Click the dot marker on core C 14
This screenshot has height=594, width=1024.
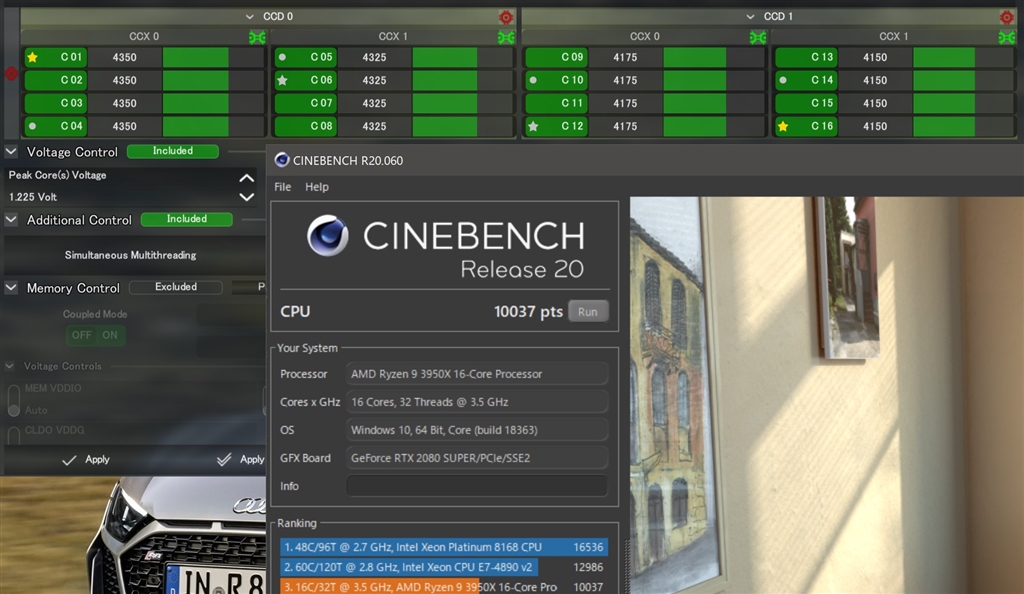[x=782, y=80]
